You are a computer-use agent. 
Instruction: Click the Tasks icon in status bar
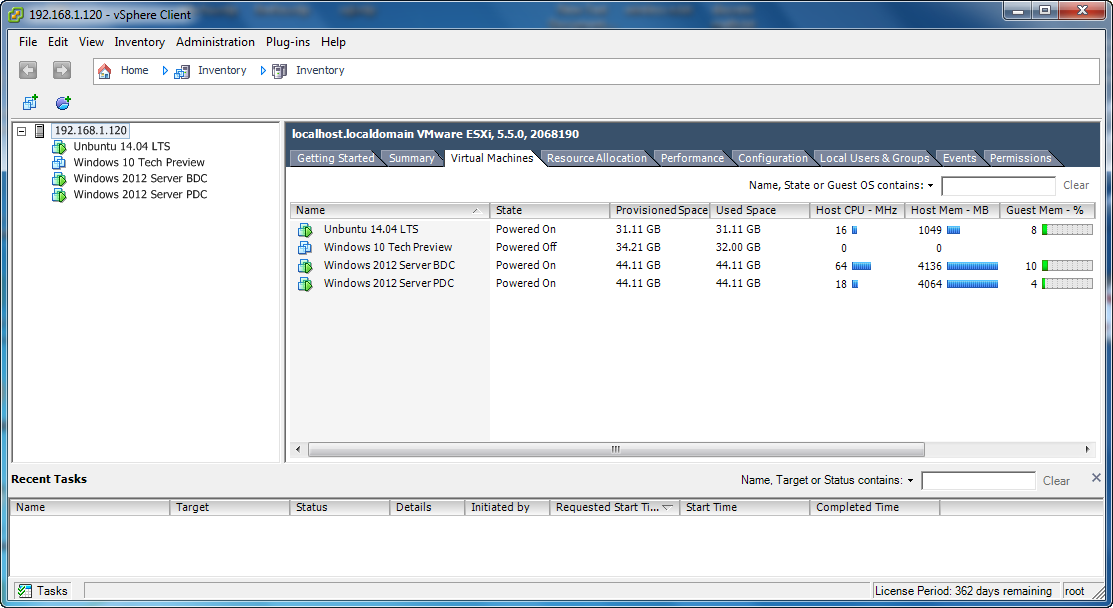point(25,591)
